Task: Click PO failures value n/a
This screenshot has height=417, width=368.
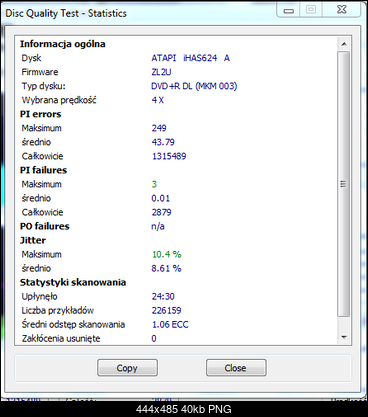Action: (158, 226)
